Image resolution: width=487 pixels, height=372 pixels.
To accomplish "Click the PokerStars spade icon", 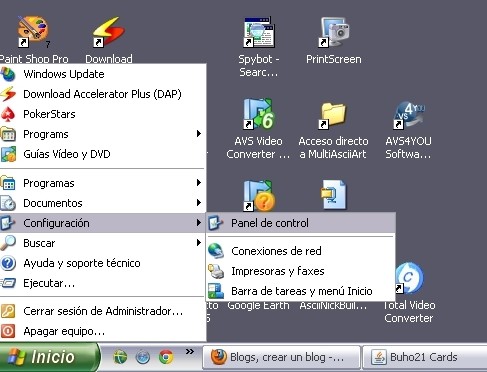I will pos(8,114).
